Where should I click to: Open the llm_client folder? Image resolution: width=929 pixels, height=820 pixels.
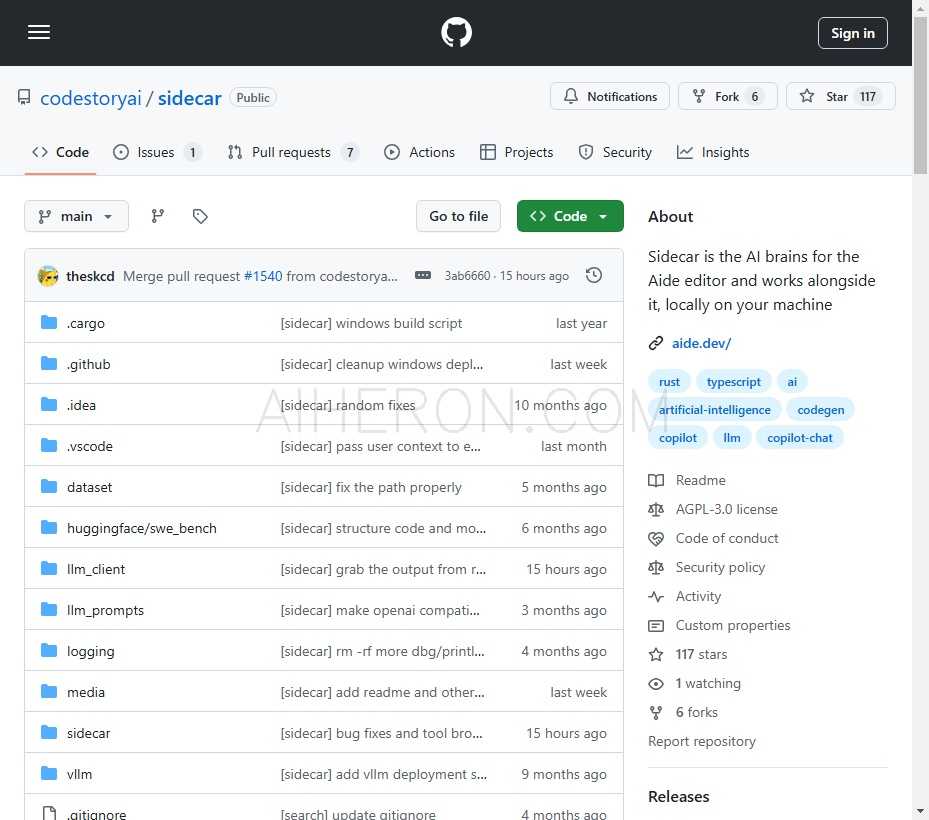tap(96, 569)
